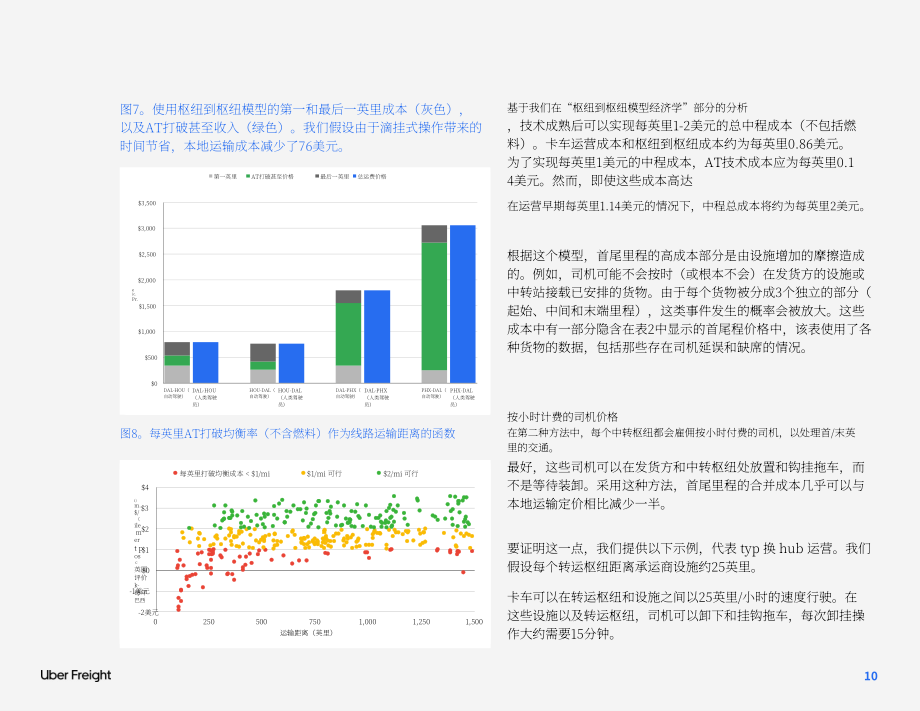Image resolution: width=920 pixels, height=711 pixels.
Task: Click the blue total freight price legend entry
Action: (370, 177)
